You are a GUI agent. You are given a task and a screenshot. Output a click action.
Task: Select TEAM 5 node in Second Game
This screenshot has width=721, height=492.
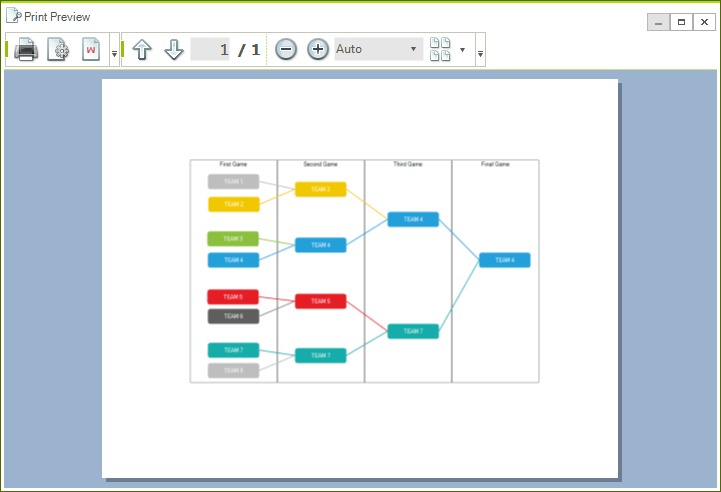pos(320,301)
